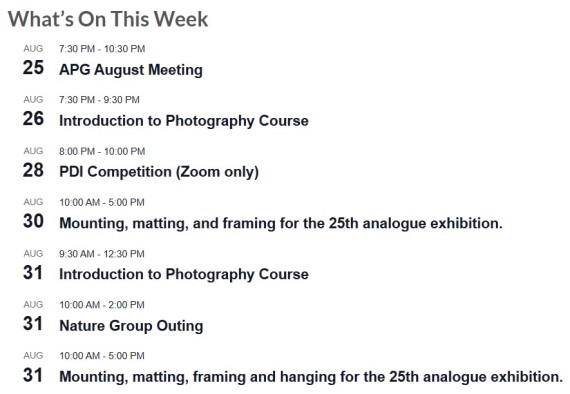This screenshot has width=570, height=394.
Task: Open the mounting, matting, framing and hanging event
Action: (x=311, y=377)
